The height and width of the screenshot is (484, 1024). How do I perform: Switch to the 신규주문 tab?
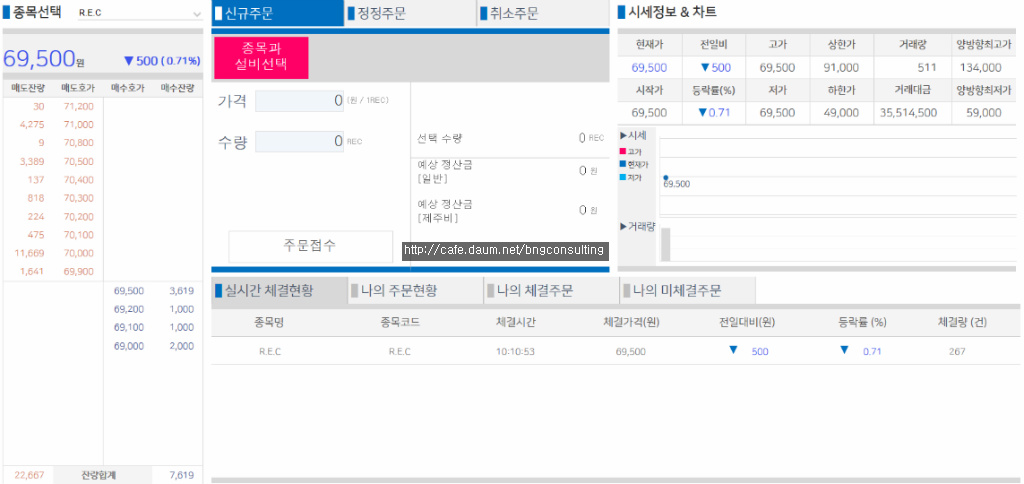(x=278, y=13)
